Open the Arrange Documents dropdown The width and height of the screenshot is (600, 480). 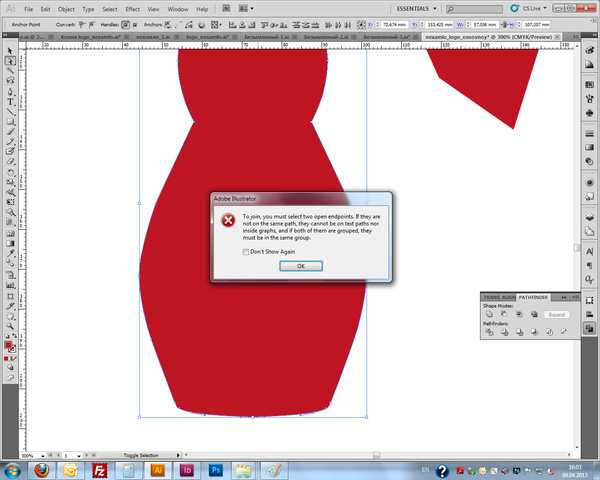click(245, 8)
